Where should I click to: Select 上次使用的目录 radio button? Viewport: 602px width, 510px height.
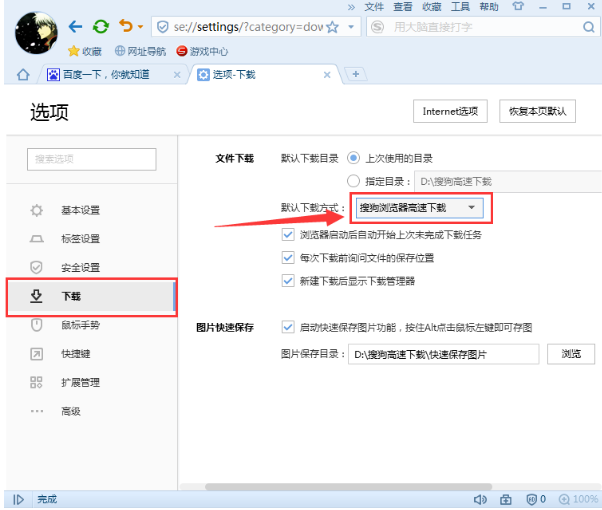353,158
